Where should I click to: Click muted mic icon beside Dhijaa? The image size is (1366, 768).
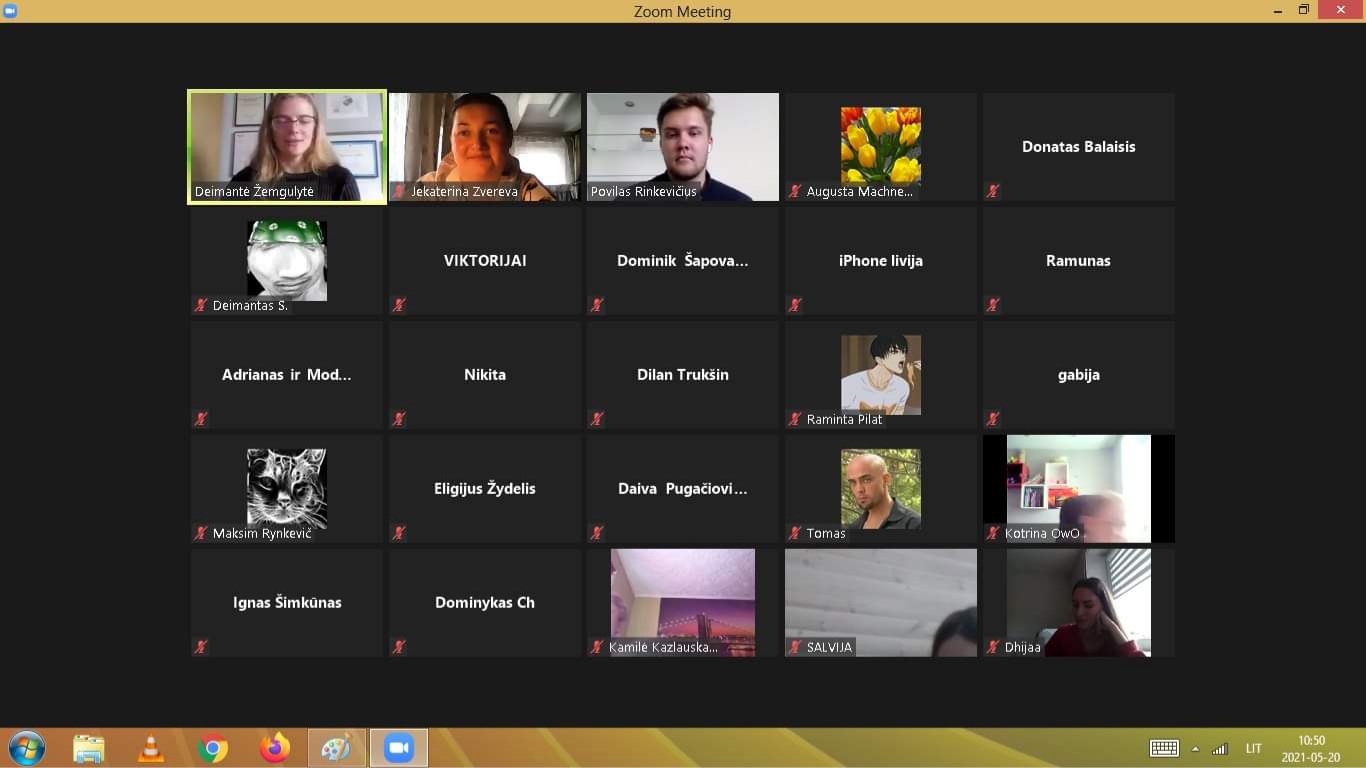(x=993, y=647)
